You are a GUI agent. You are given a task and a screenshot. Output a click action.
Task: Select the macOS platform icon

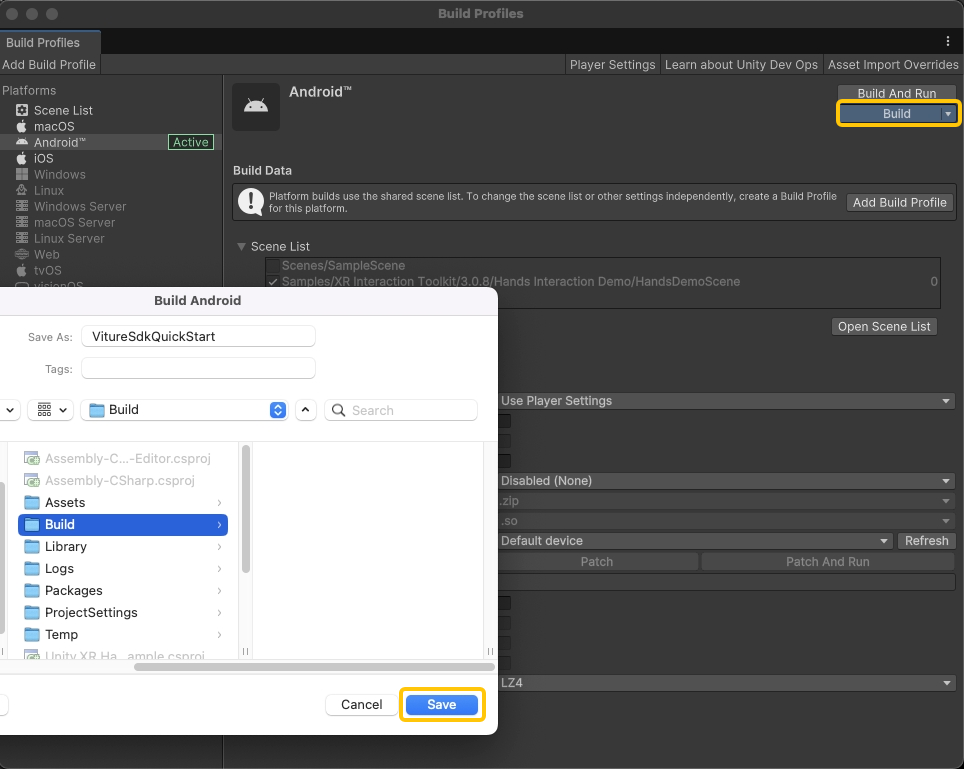pyautogui.click(x=22, y=127)
